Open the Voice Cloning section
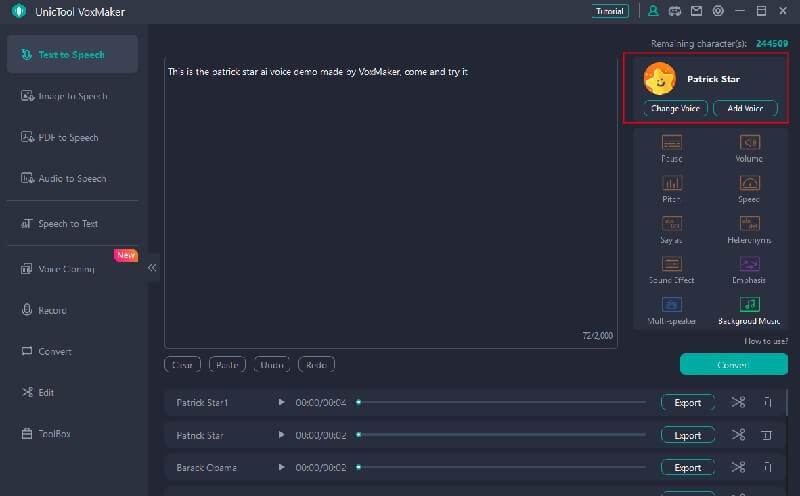Image resolution: width=800 pixels, height=496 pixels. pyautogui.click(x=66, y=269)
